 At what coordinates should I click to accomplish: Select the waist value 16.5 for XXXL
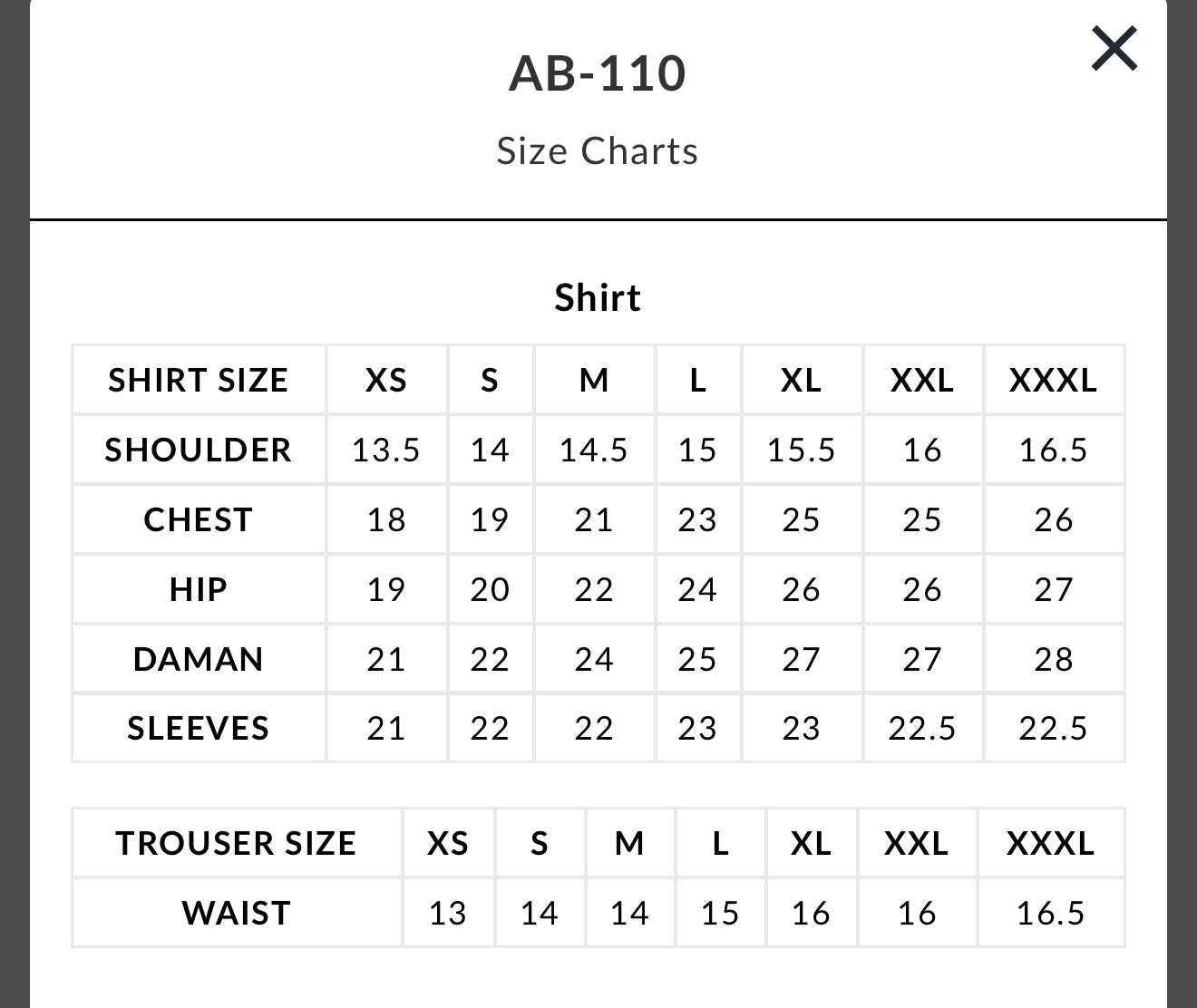point(1050,913)
